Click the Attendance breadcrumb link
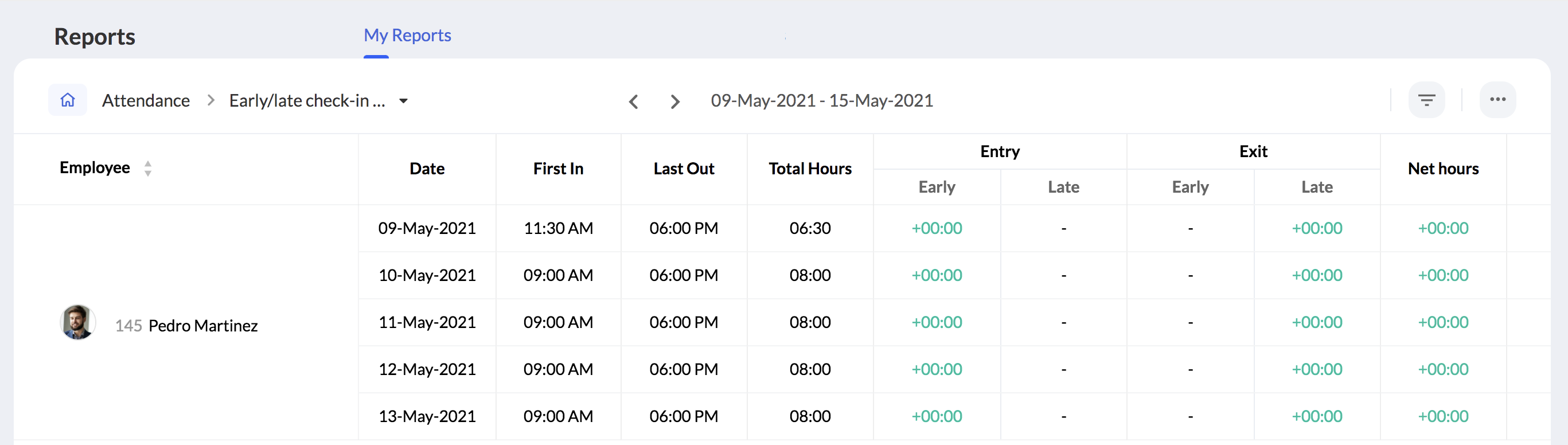 [146, 100]
